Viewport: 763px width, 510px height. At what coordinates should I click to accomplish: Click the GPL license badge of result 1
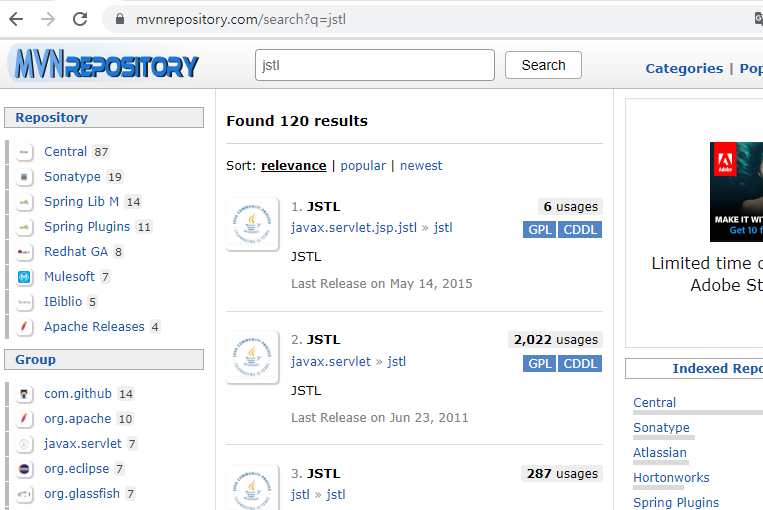[540, 230]
